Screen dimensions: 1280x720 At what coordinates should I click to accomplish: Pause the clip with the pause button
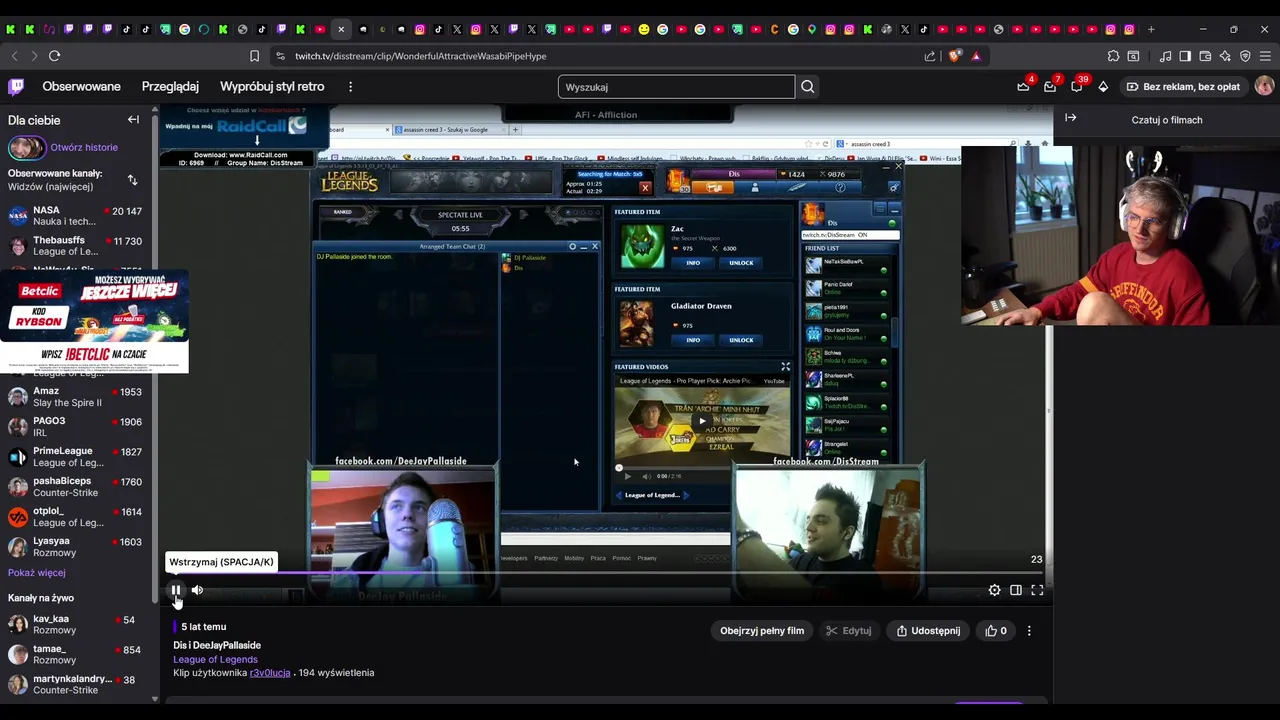pos(176,590)
